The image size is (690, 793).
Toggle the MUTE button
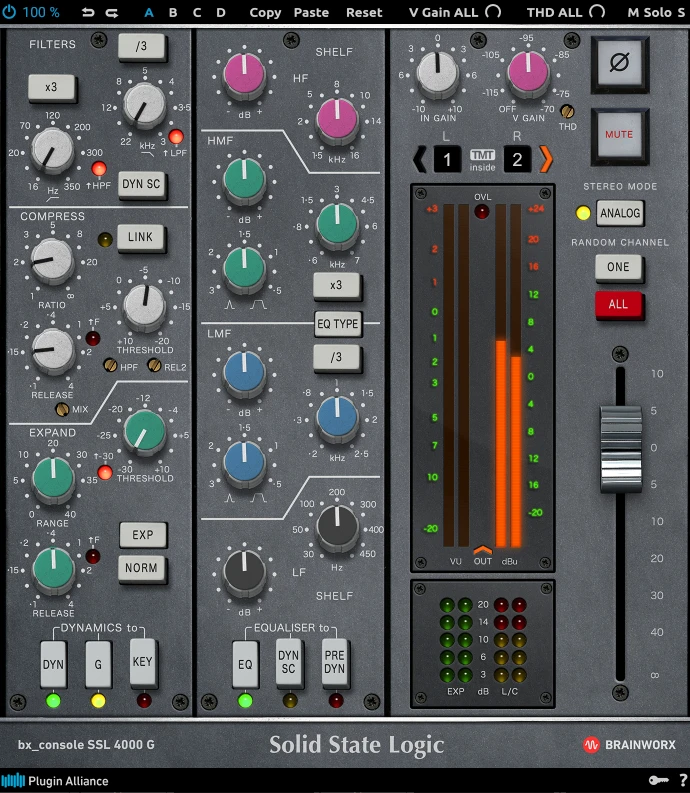620,136
